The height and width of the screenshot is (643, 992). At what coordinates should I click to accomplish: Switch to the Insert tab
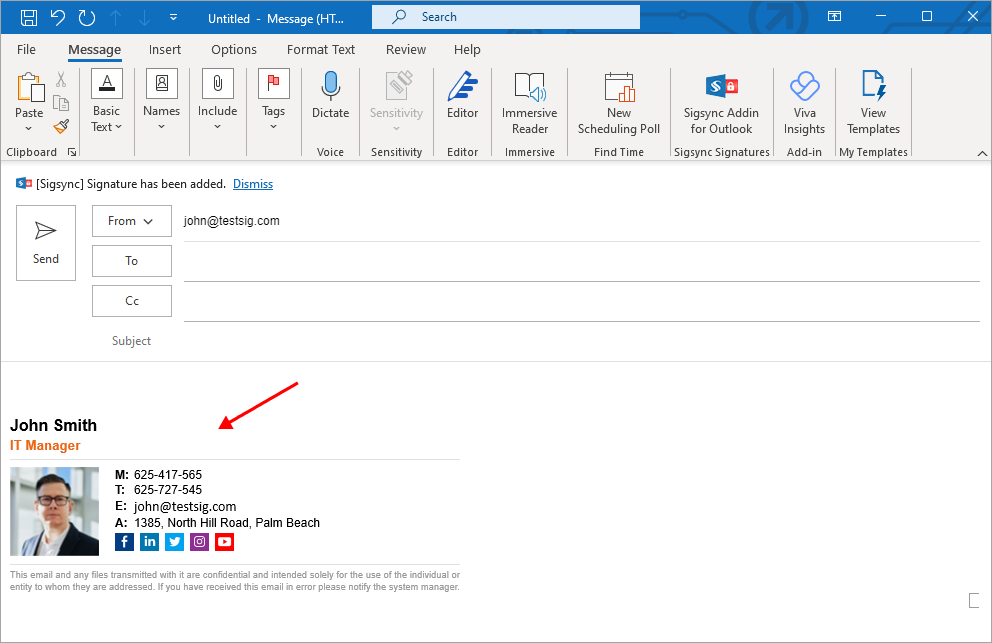click(165, 49)
